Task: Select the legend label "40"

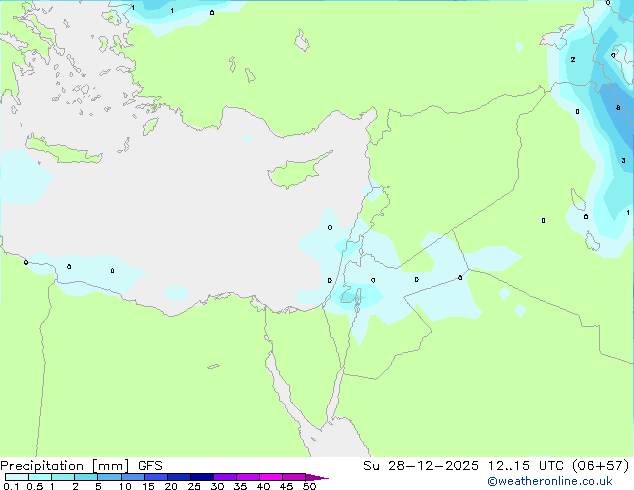Action: pyautogui.click(x=263, y=486)
